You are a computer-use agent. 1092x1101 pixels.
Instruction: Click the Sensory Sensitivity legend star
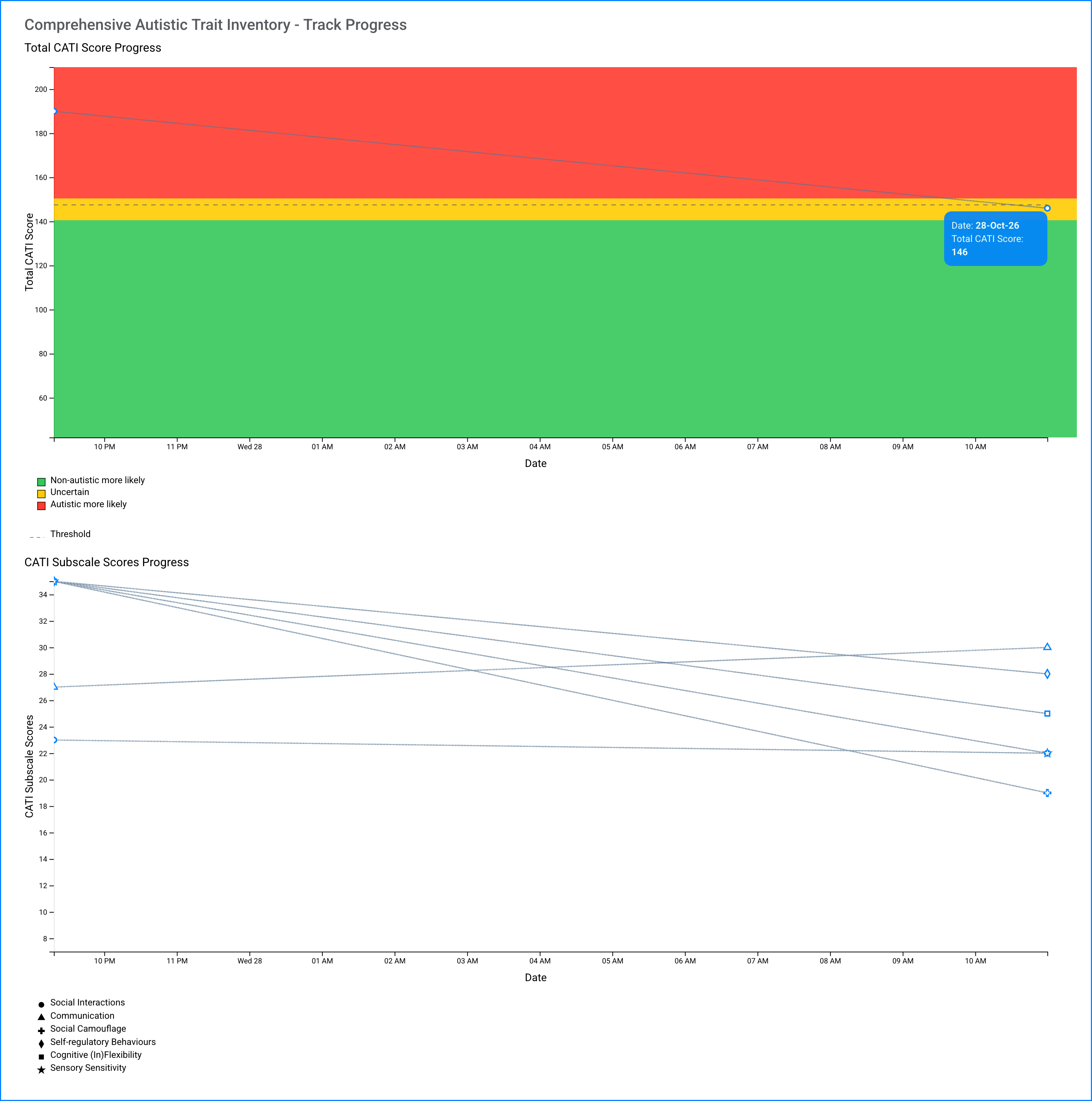pos(41,1070)
